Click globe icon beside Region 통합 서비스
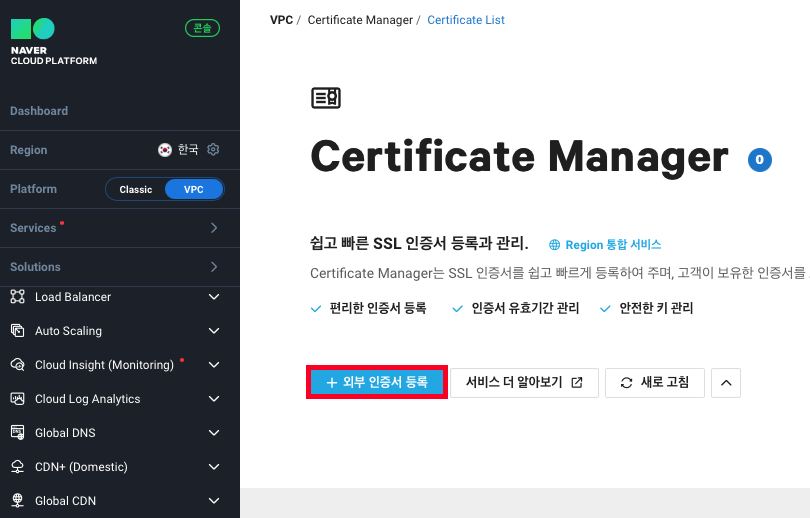This screenshot has height=518, width=810. coord(554,245)
